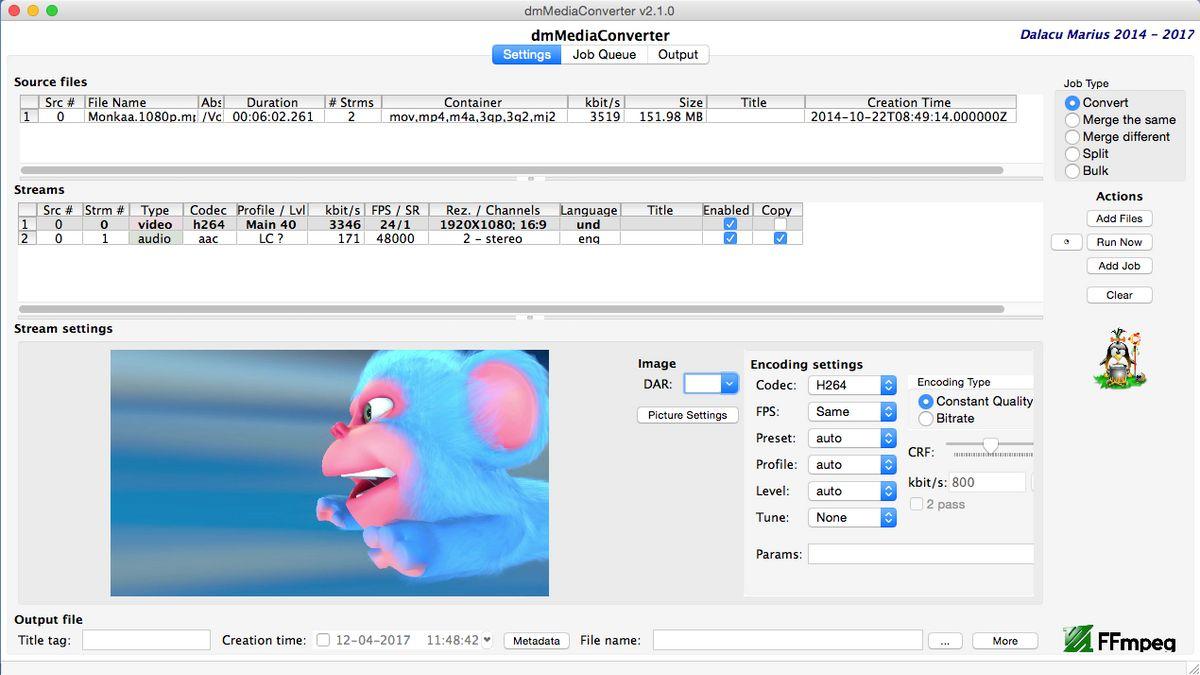Enable the Creation time checkbox
The height and width of the screenshot is (675, 1200).
tap(323, 640)
